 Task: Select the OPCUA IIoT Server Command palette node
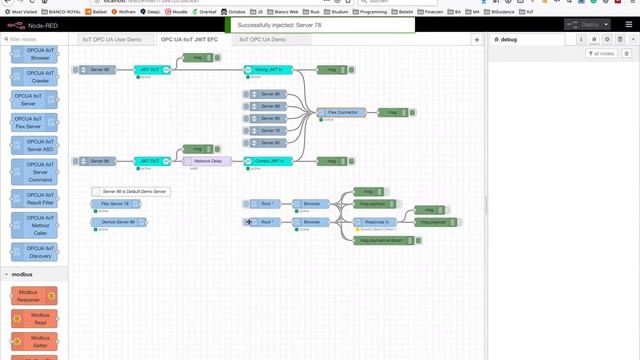click(x=34, y=172)
